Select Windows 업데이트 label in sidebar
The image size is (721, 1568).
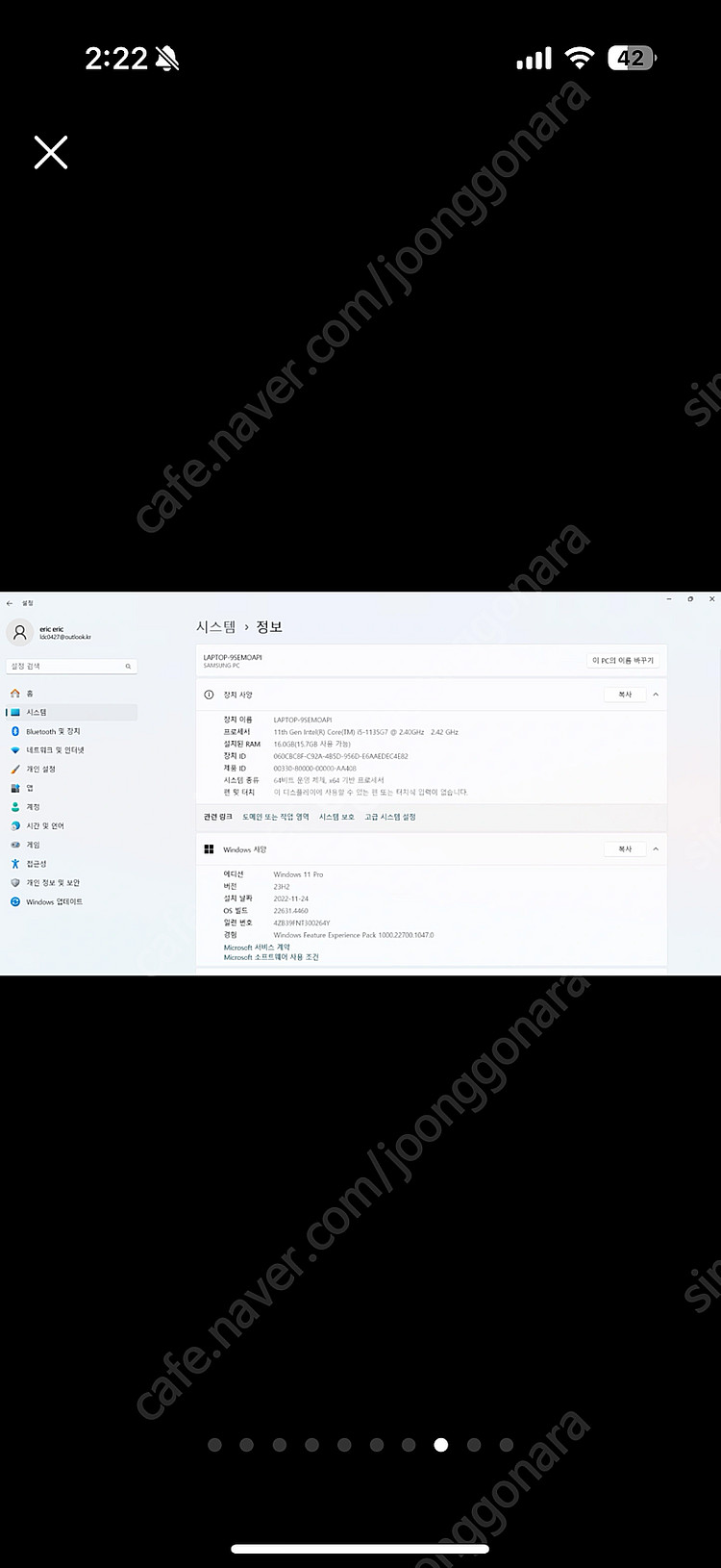54,901
